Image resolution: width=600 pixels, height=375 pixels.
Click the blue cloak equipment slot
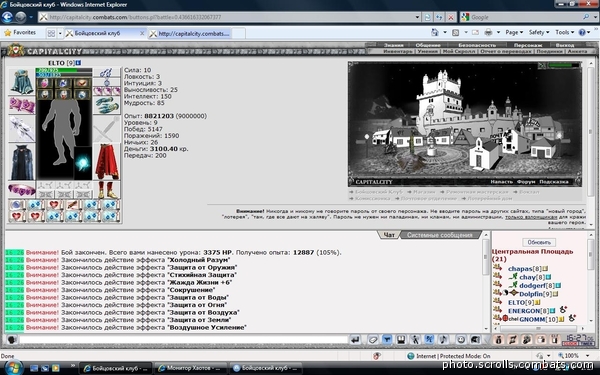(21, 162)
